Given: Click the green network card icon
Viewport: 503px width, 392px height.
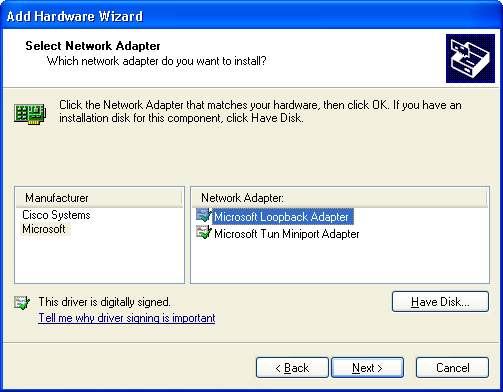Looking at the screenshot, I should 30,114.
